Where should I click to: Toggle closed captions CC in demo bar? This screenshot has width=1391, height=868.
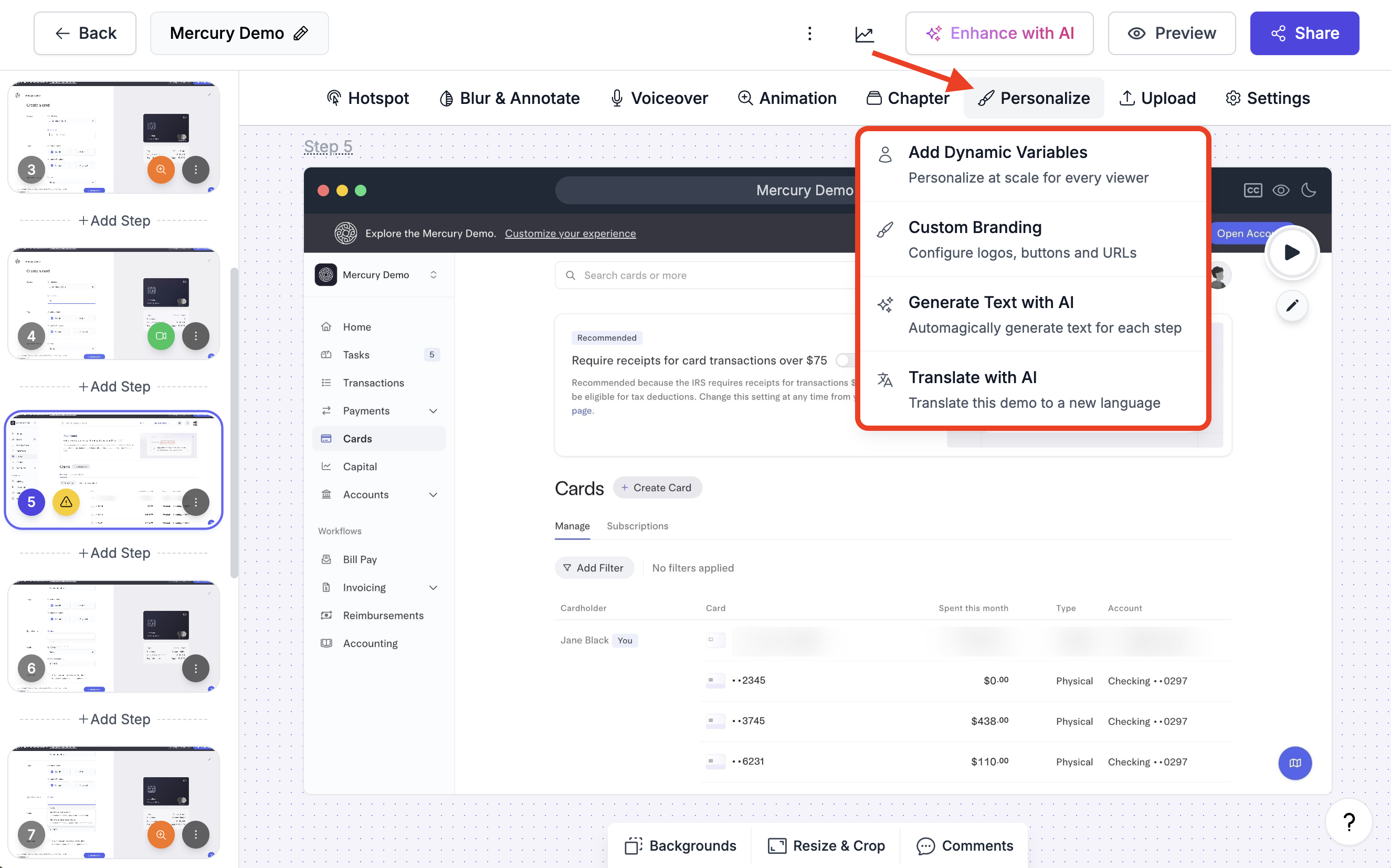pos(1252,190)
